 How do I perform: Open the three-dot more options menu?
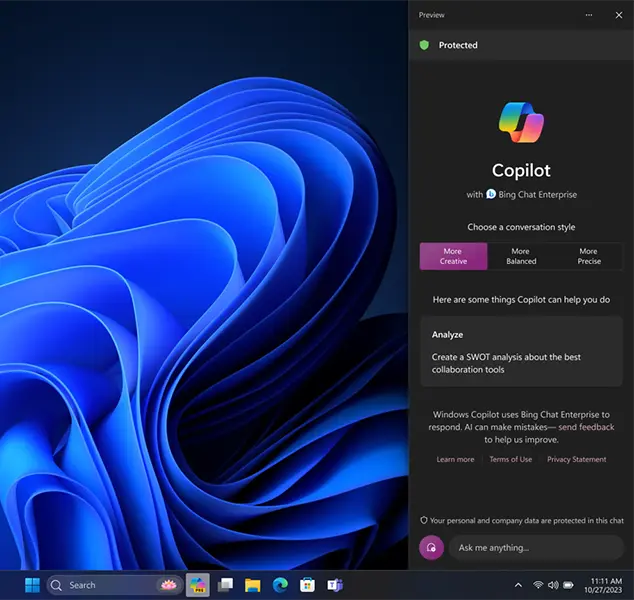[589, 15]
